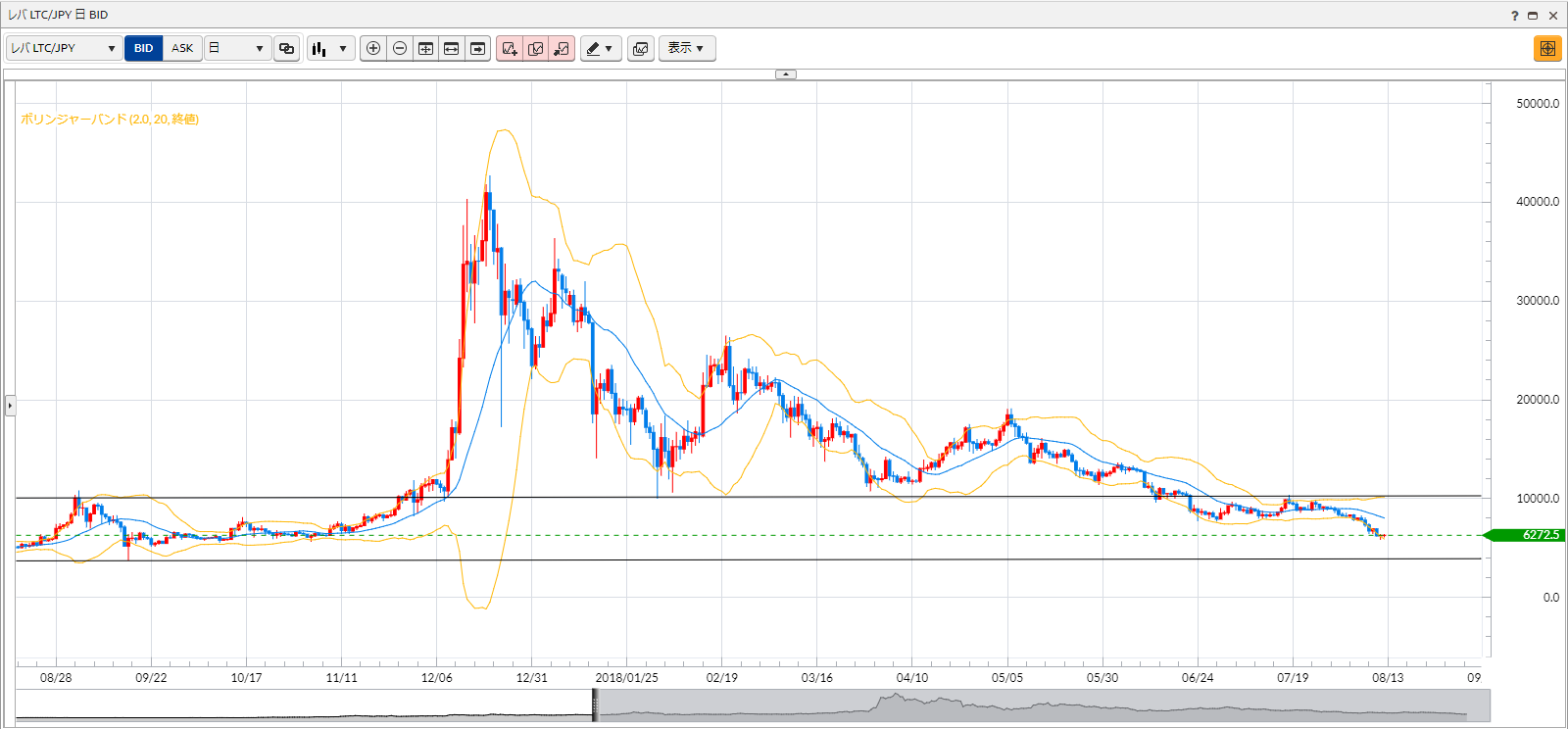Open the pencil drawing tools menu

pyautogui.click(x=601, y=48)
